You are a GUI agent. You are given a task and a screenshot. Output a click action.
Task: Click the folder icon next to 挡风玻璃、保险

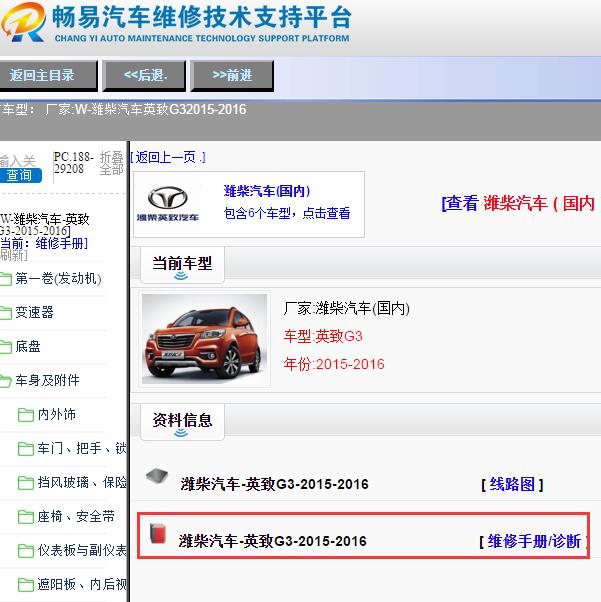point(26,483)
